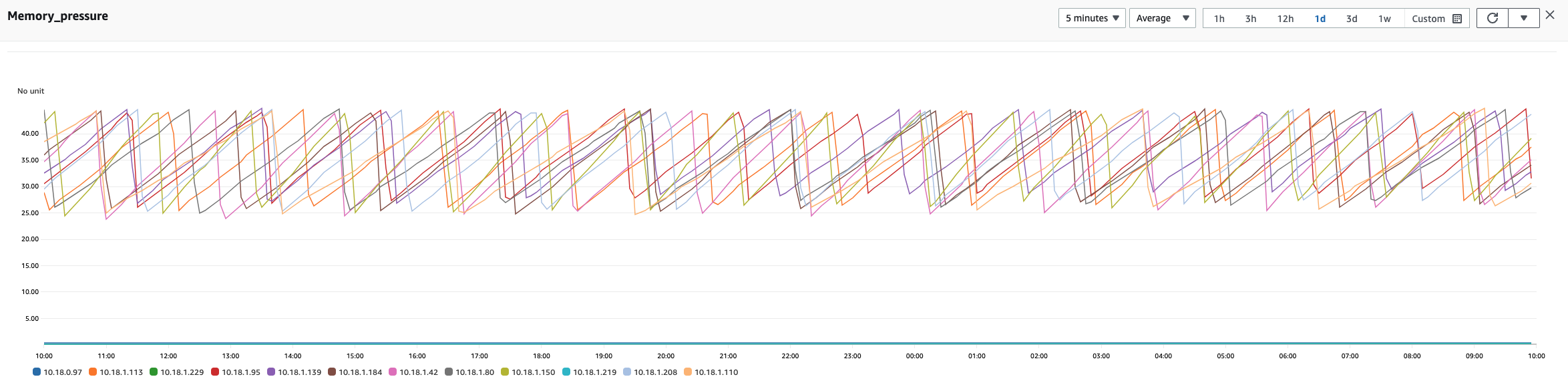Click the 40.00 y-axis value
This screenshot has width=1568, height=391.
30,134
